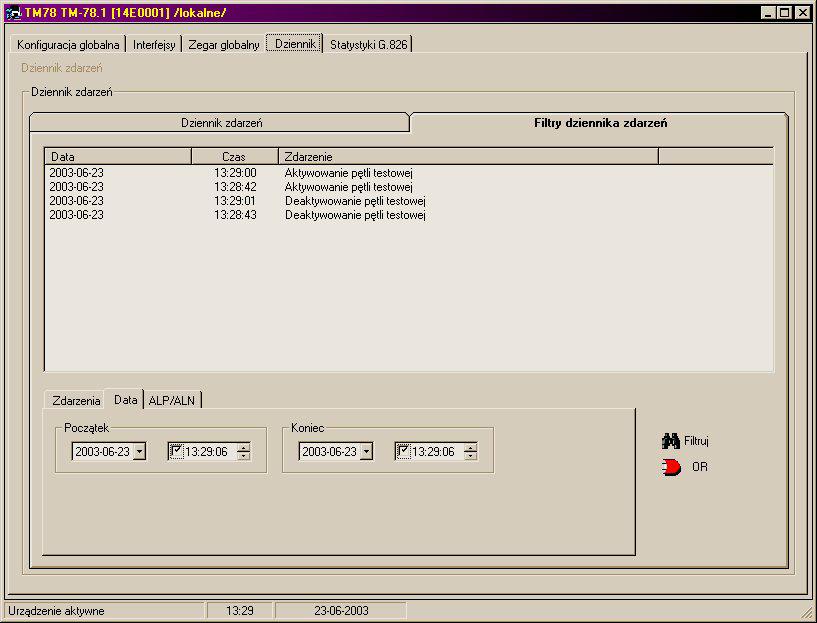Screen dimensions: 817x623
Task: Click the OR label text
Action: coord(700,467)
